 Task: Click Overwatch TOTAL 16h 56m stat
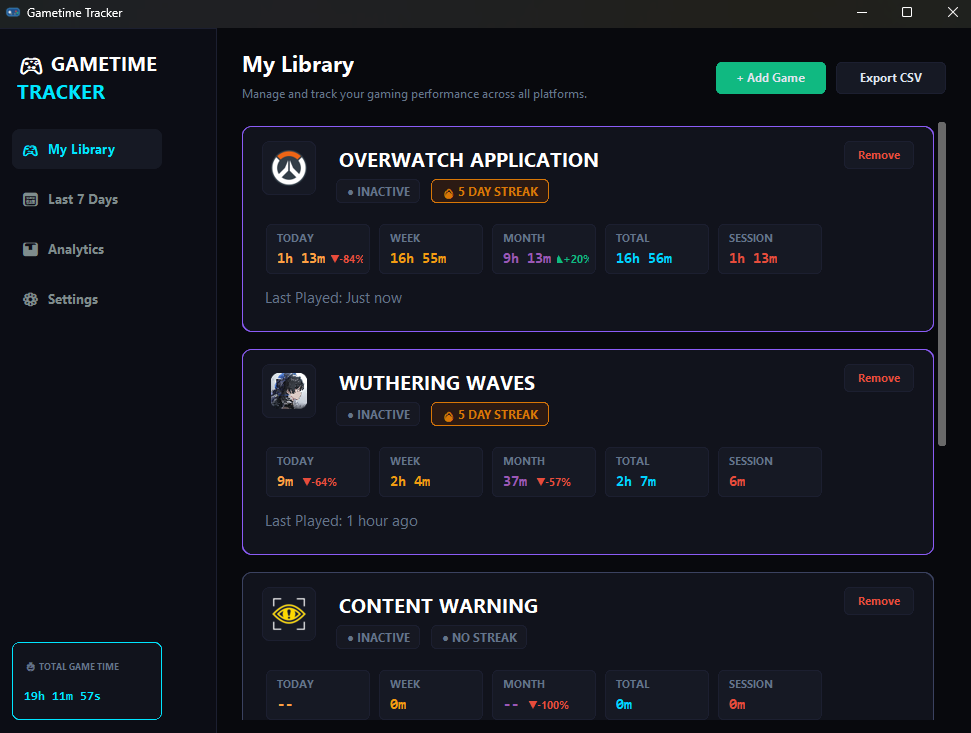click(x=657, y=249)
